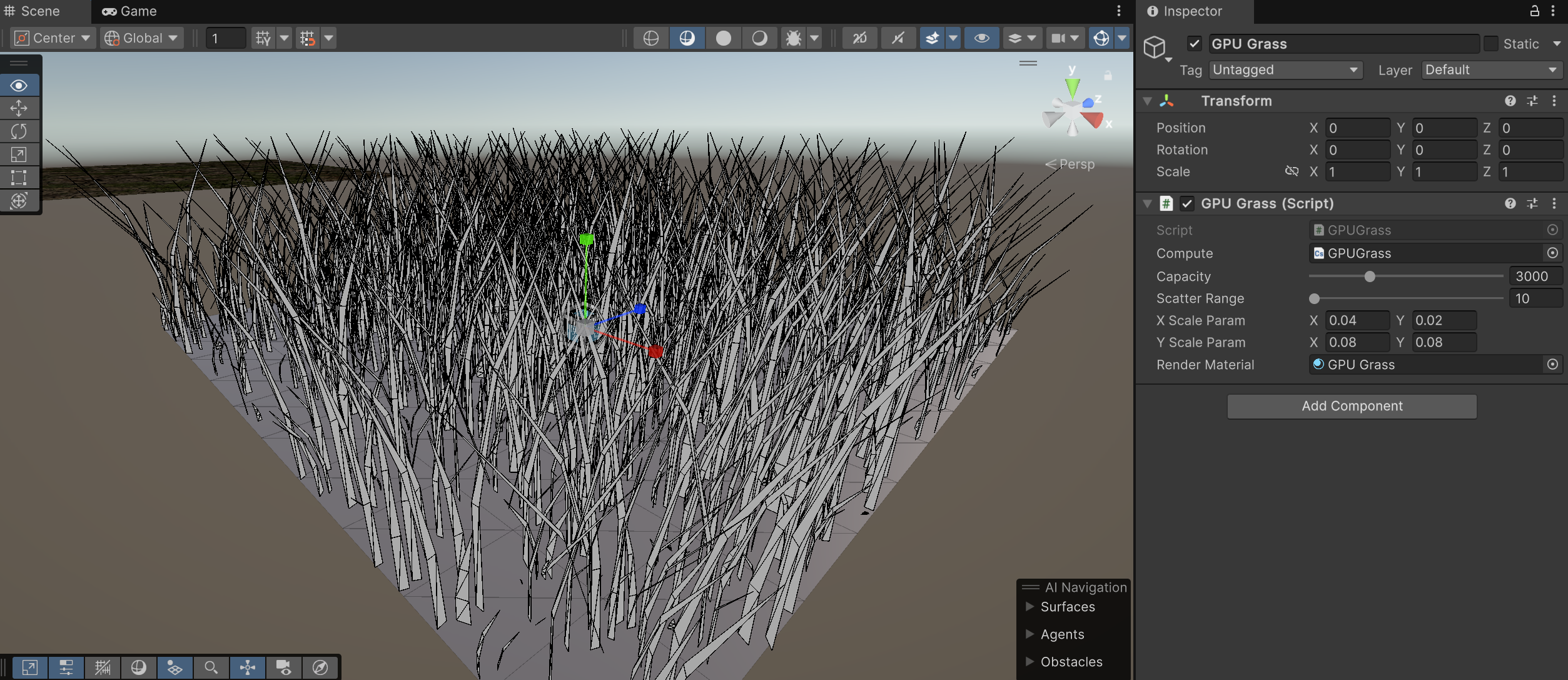Select the Rotate tool in scene toolbar

[x=19, y=131]
